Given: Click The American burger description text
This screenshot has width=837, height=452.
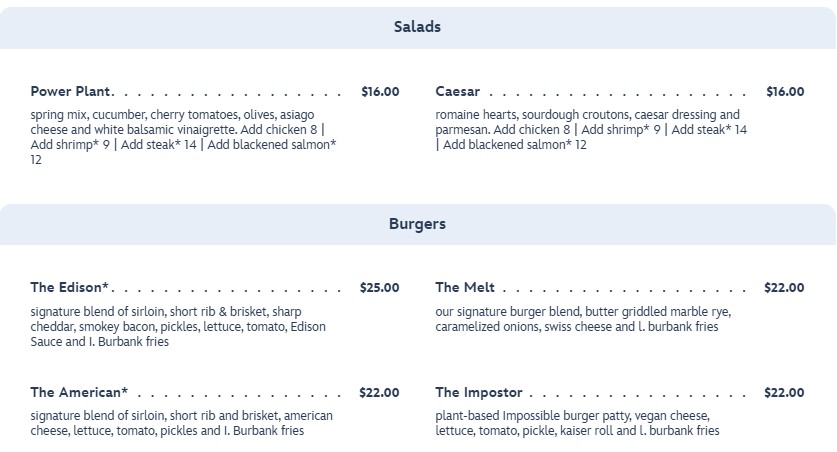Looking at the screenshot, I should pos(182,423).
